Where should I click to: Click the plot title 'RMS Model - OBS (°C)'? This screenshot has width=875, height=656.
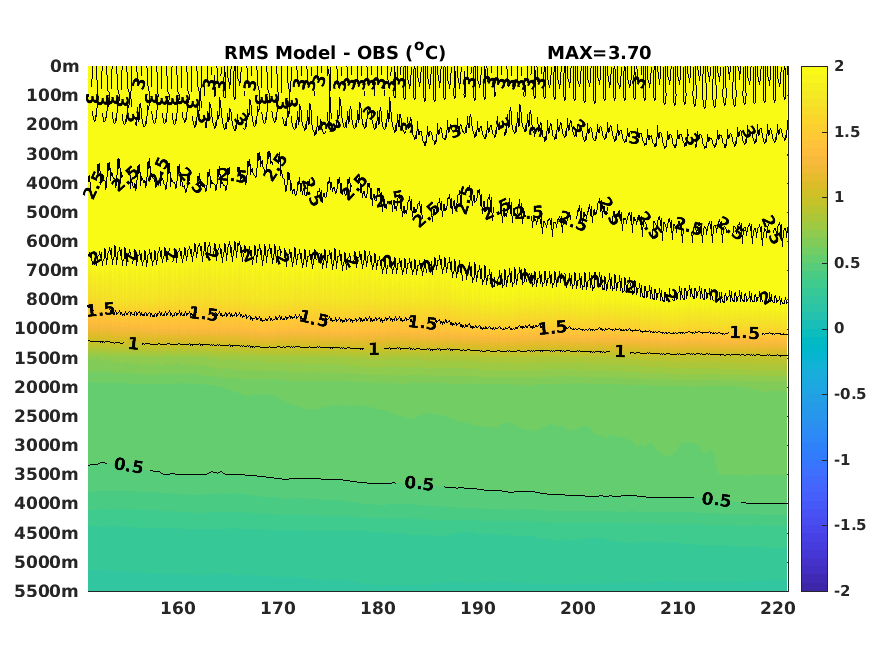pyautogui.click(x=335, y=52)
